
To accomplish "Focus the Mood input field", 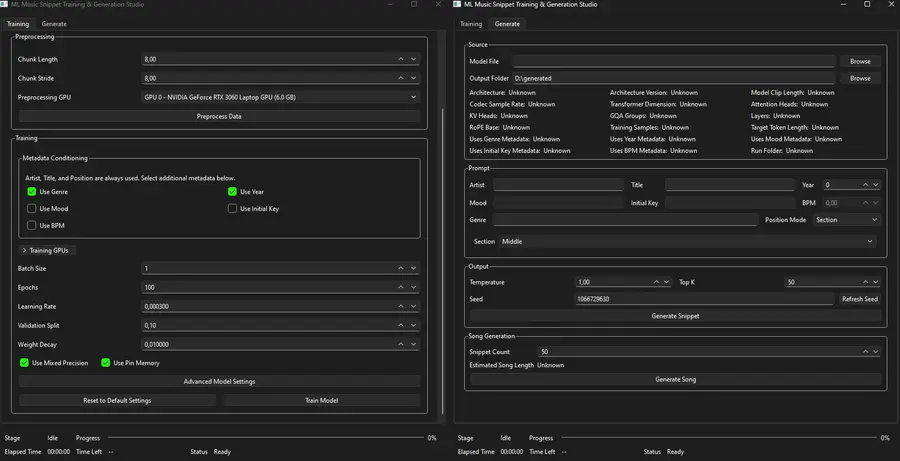I will (x=558, y=203).
